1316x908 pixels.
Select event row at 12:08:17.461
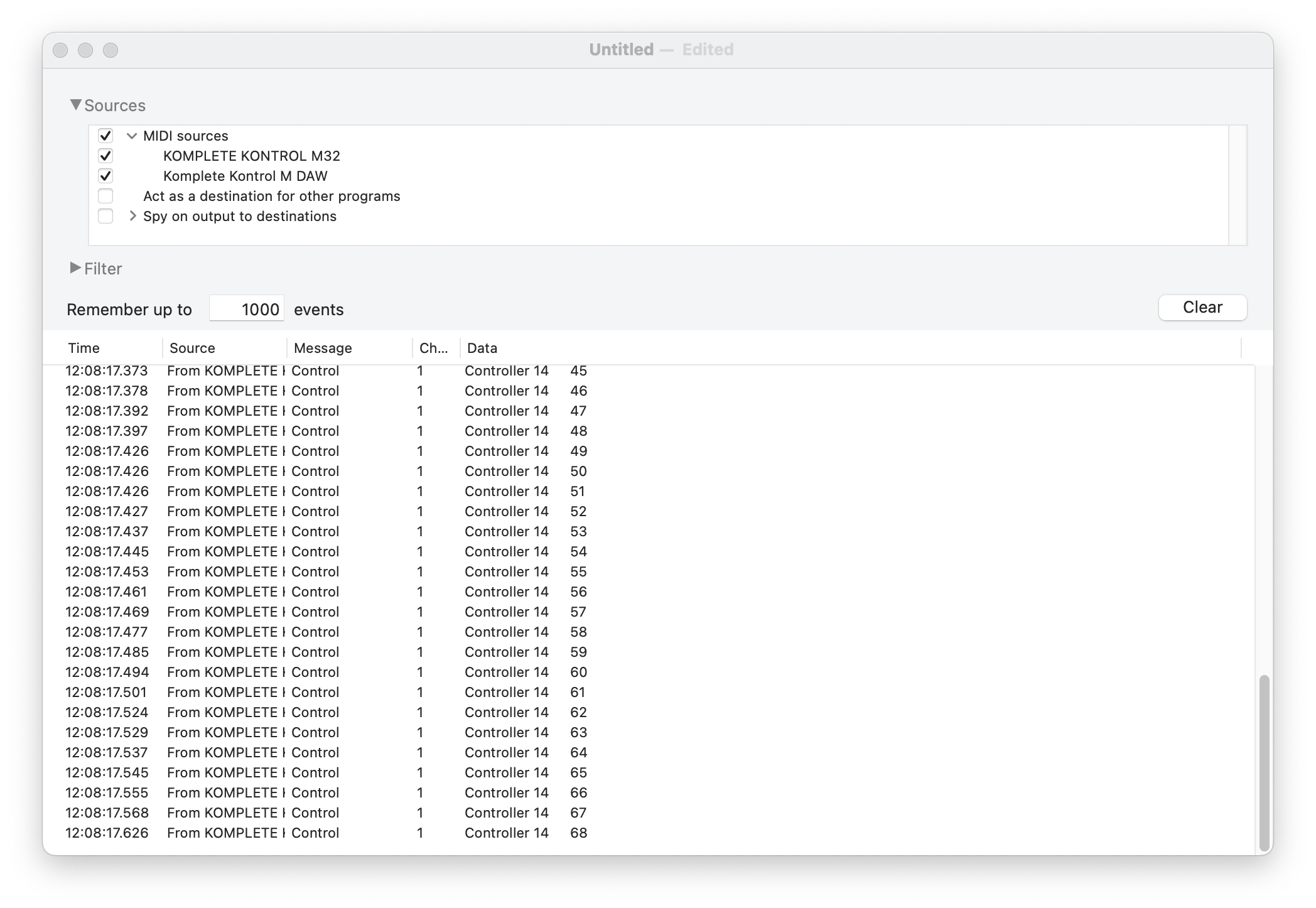point(649,592)
